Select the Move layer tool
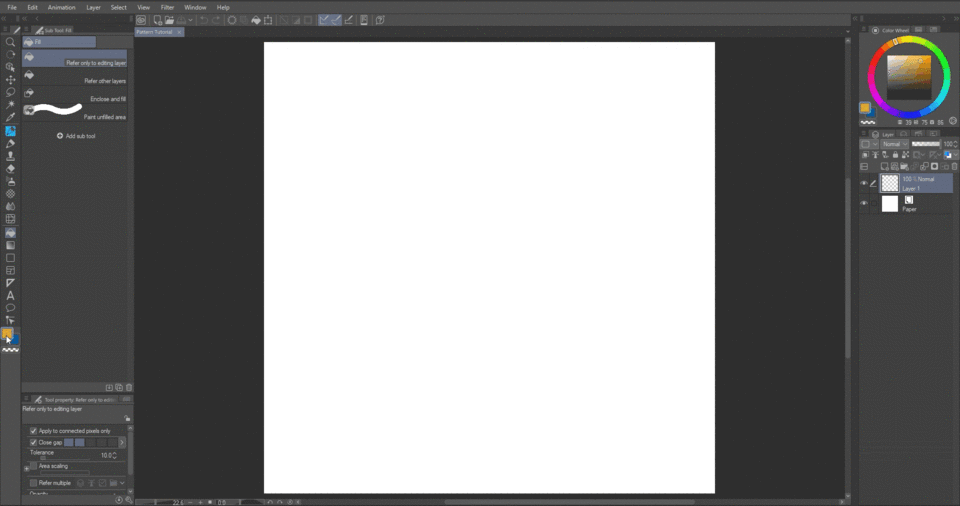Screen dimensions: 960x506 pos(10,80)
